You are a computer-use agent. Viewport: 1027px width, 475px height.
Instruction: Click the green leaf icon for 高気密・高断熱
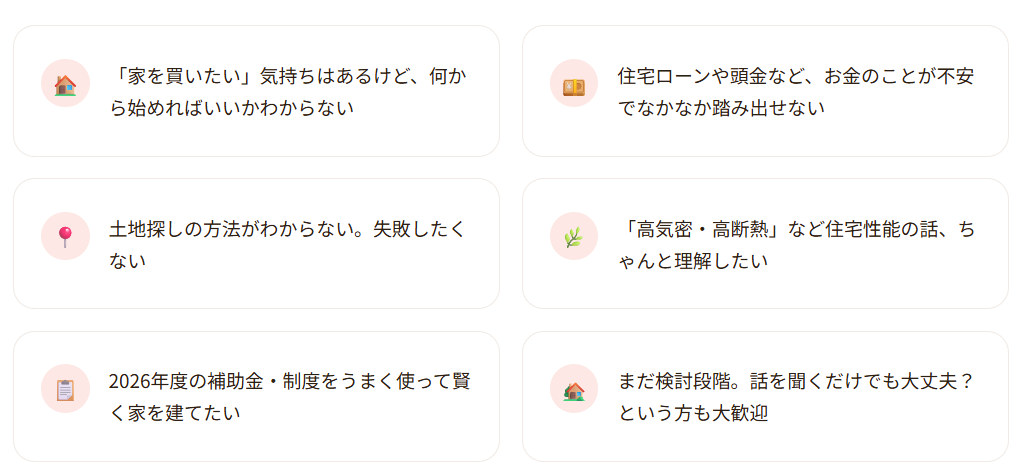tap(574, 237)
